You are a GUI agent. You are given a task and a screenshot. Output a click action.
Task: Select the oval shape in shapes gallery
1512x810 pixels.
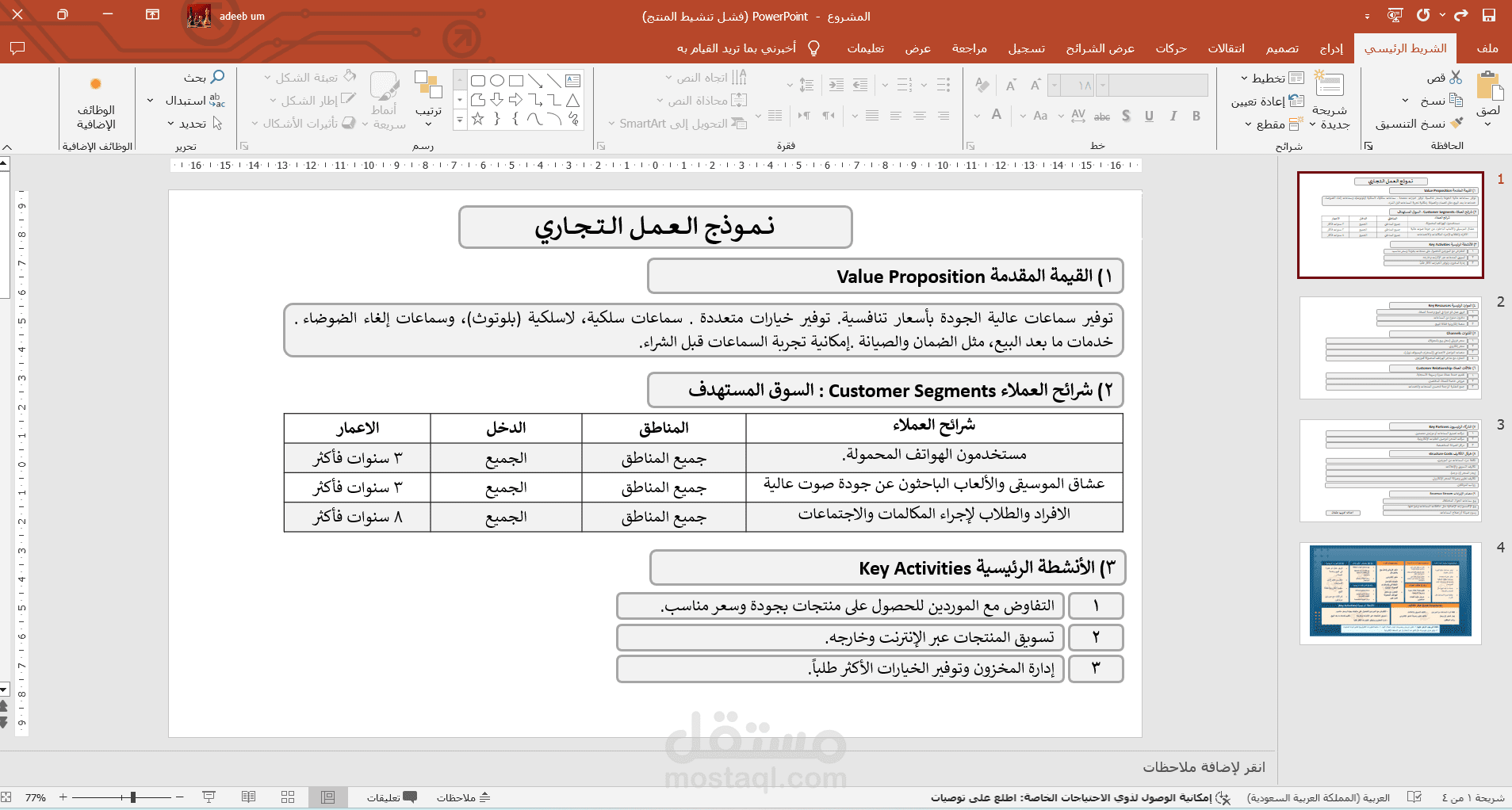497,81
